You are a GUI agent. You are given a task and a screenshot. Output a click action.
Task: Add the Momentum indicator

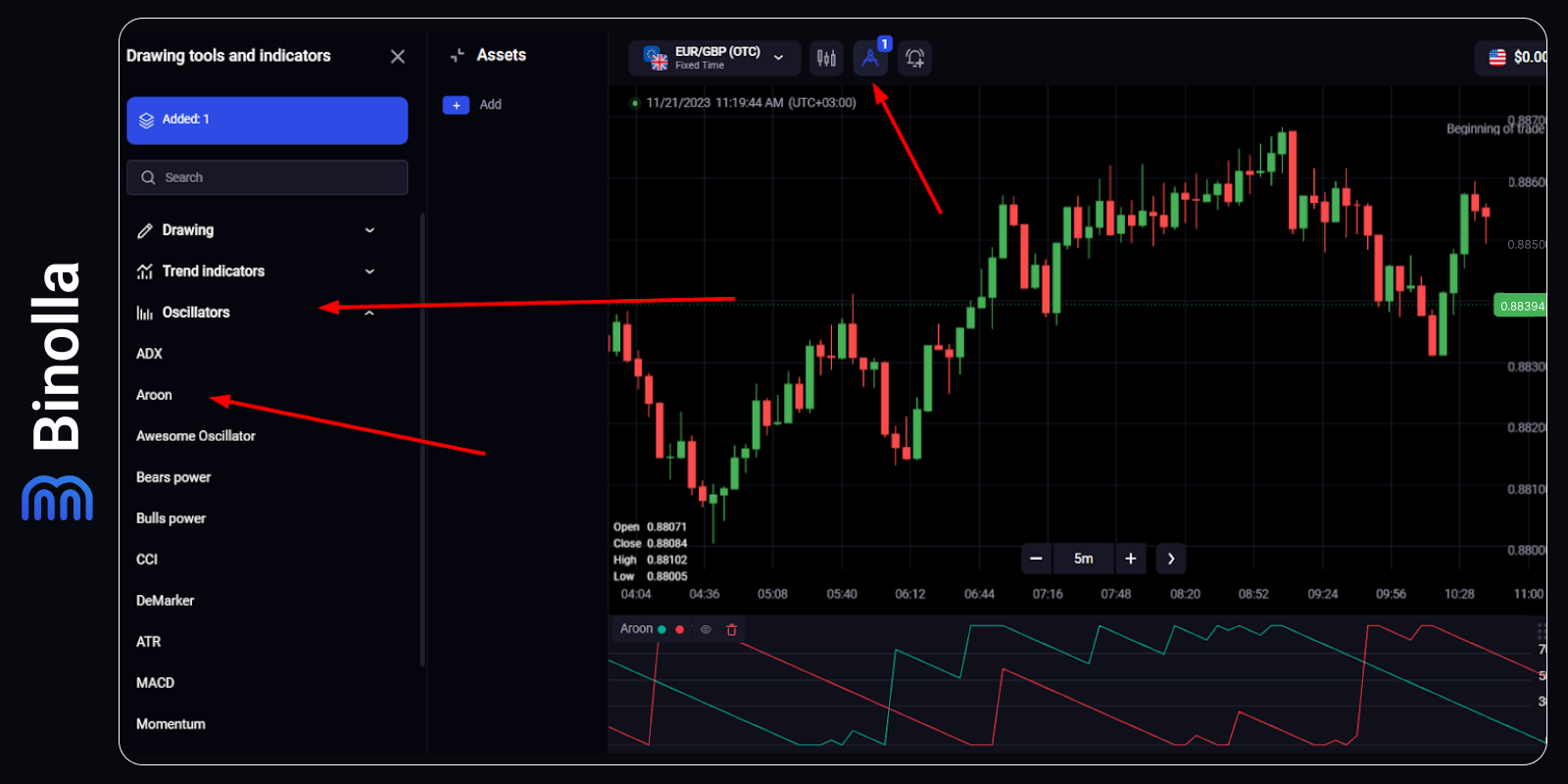[171, 724]
